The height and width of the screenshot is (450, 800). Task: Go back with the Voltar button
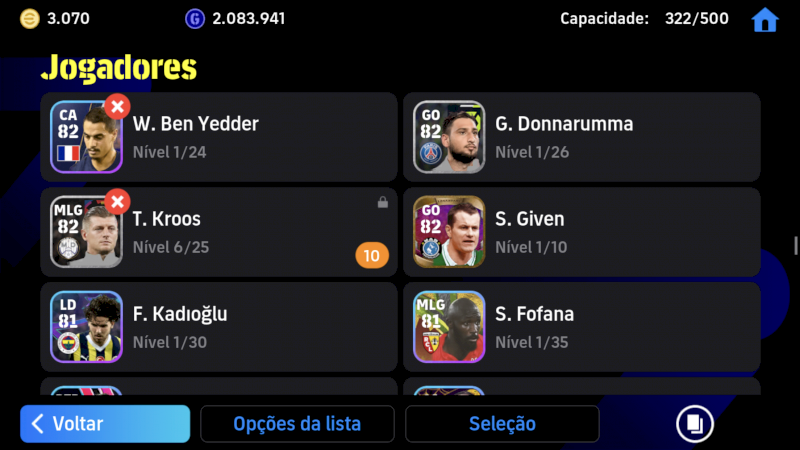click(x=105, y=423)
